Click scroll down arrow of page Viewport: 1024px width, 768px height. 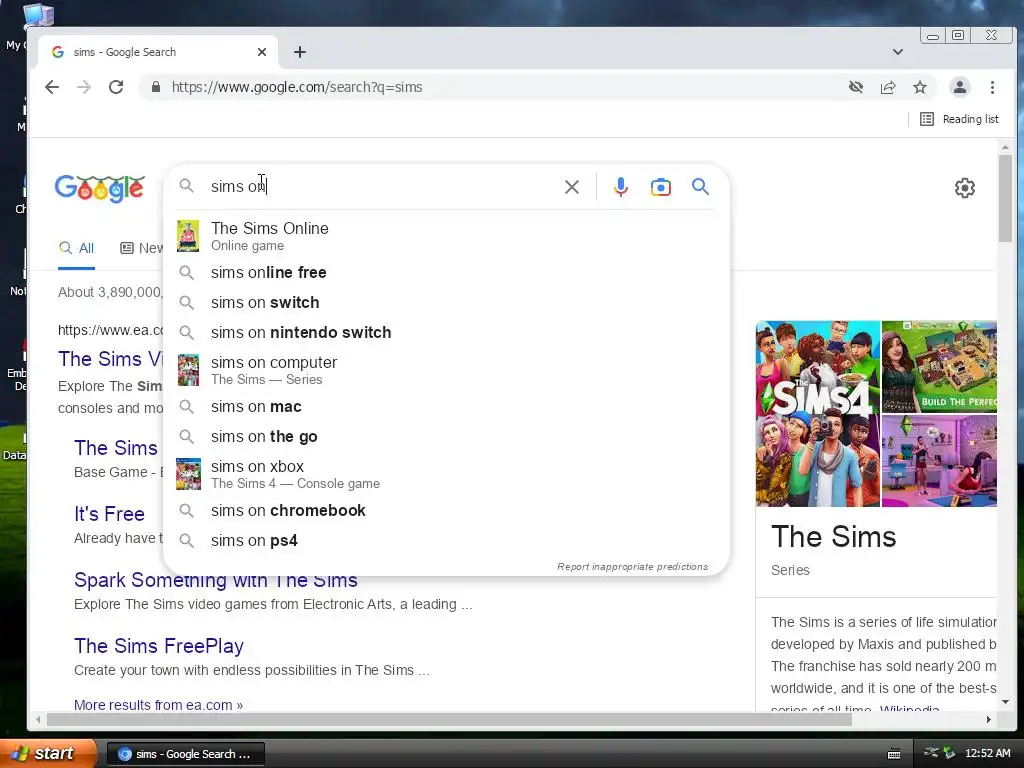click(1005, 702)
